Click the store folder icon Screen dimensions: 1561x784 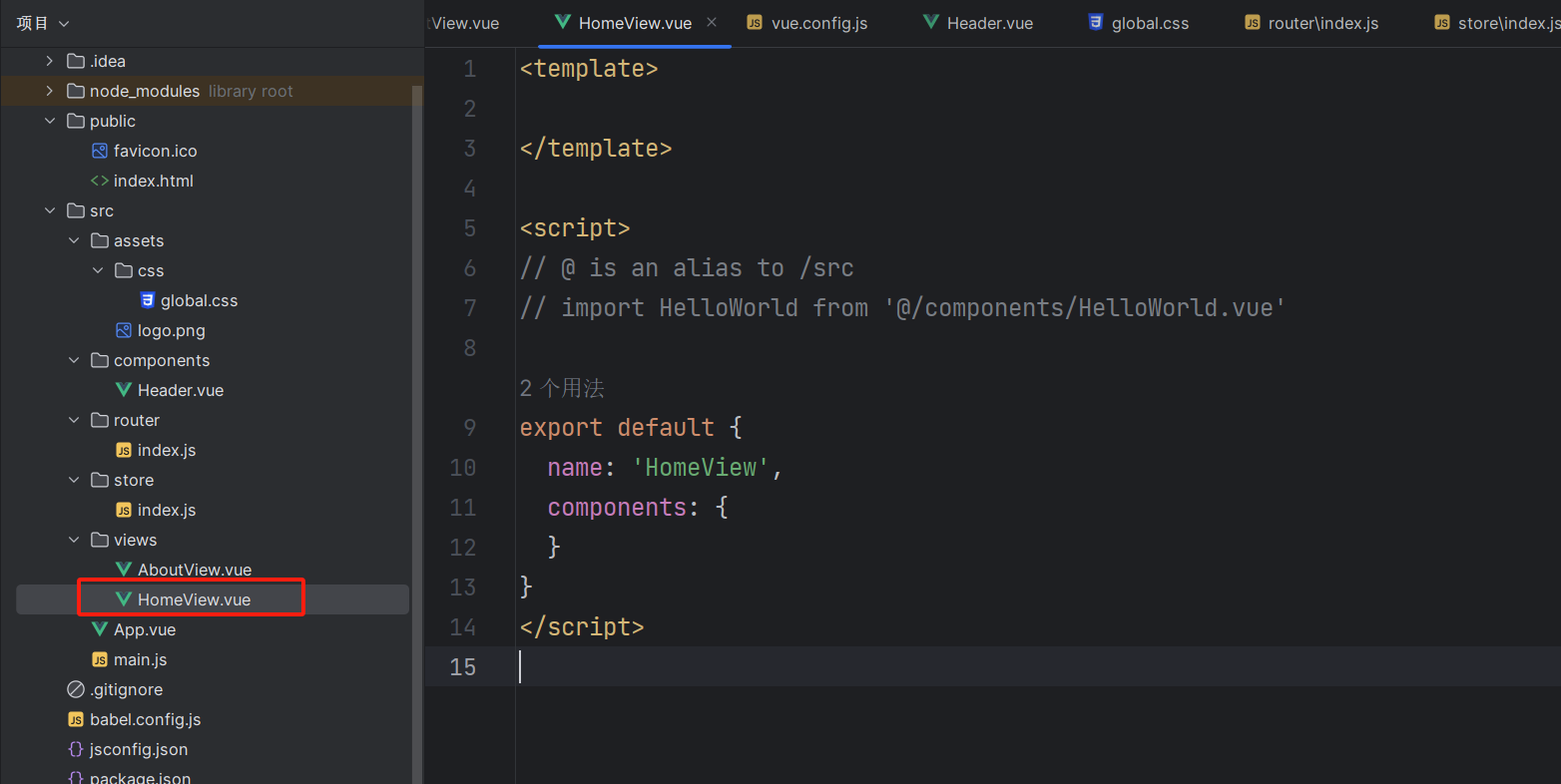coord(100,480)
